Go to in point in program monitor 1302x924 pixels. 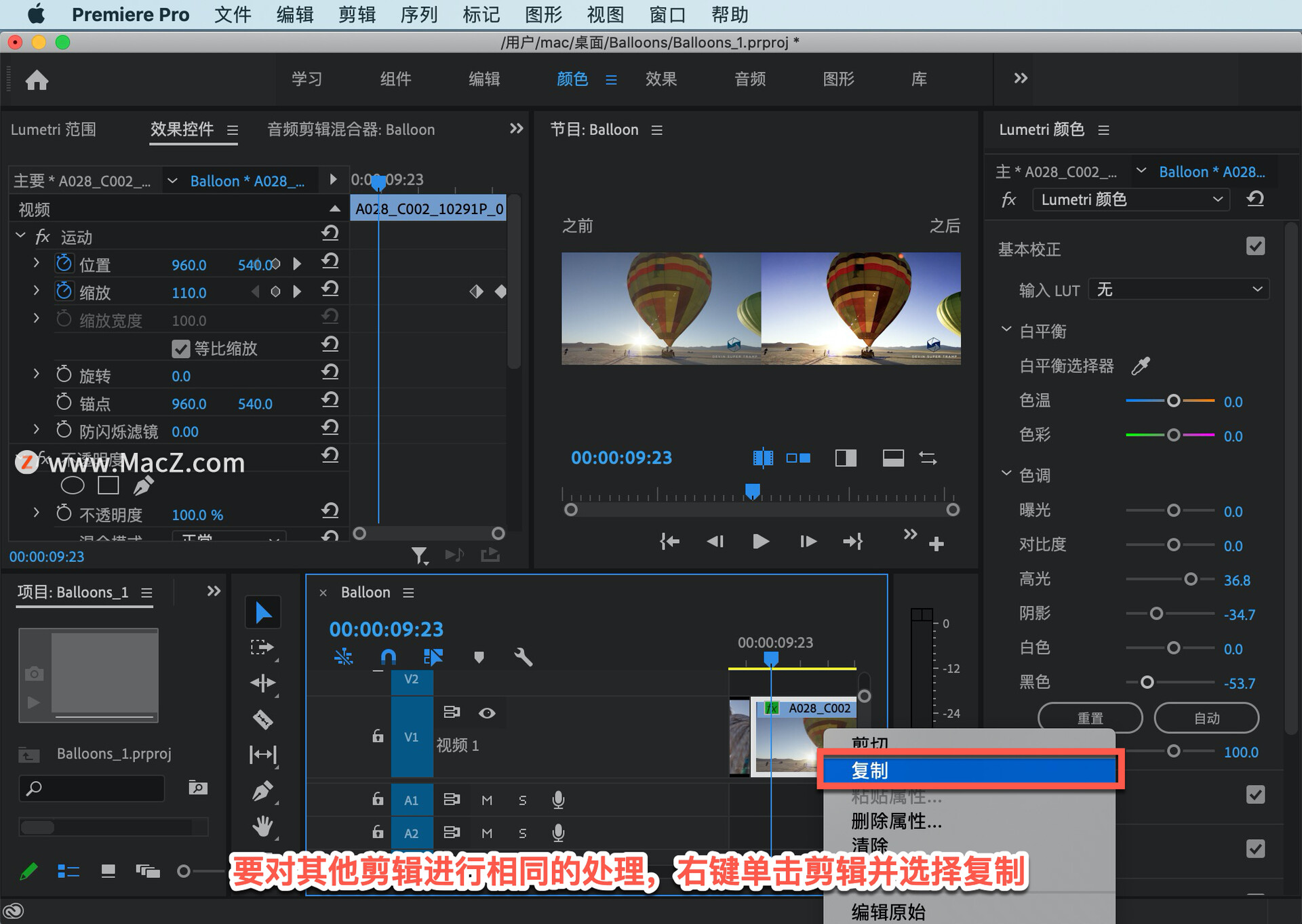click(670, 541)
